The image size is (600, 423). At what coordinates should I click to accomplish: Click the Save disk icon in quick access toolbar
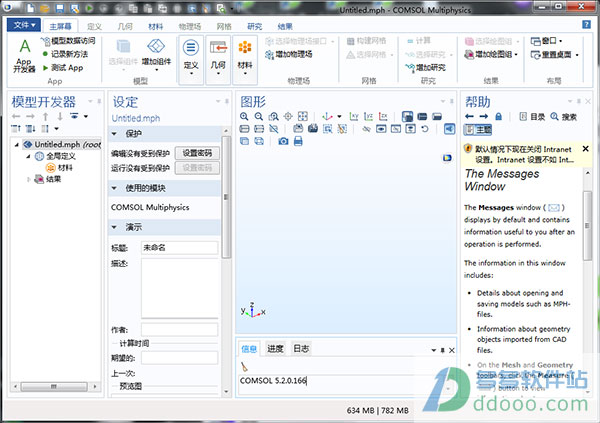tap(60, 8)
